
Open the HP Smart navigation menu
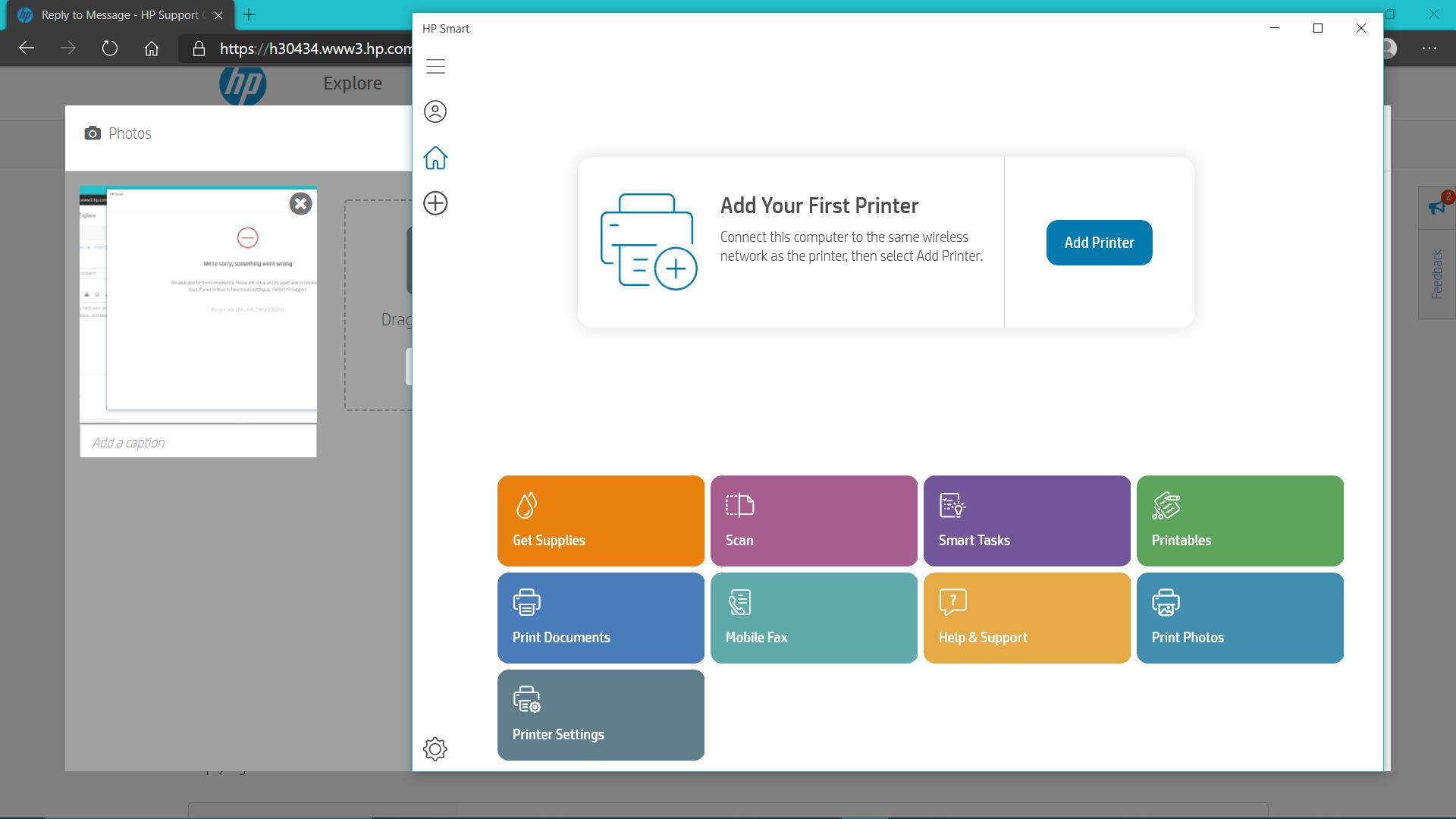pyautogui.click(x=435, y=67)
